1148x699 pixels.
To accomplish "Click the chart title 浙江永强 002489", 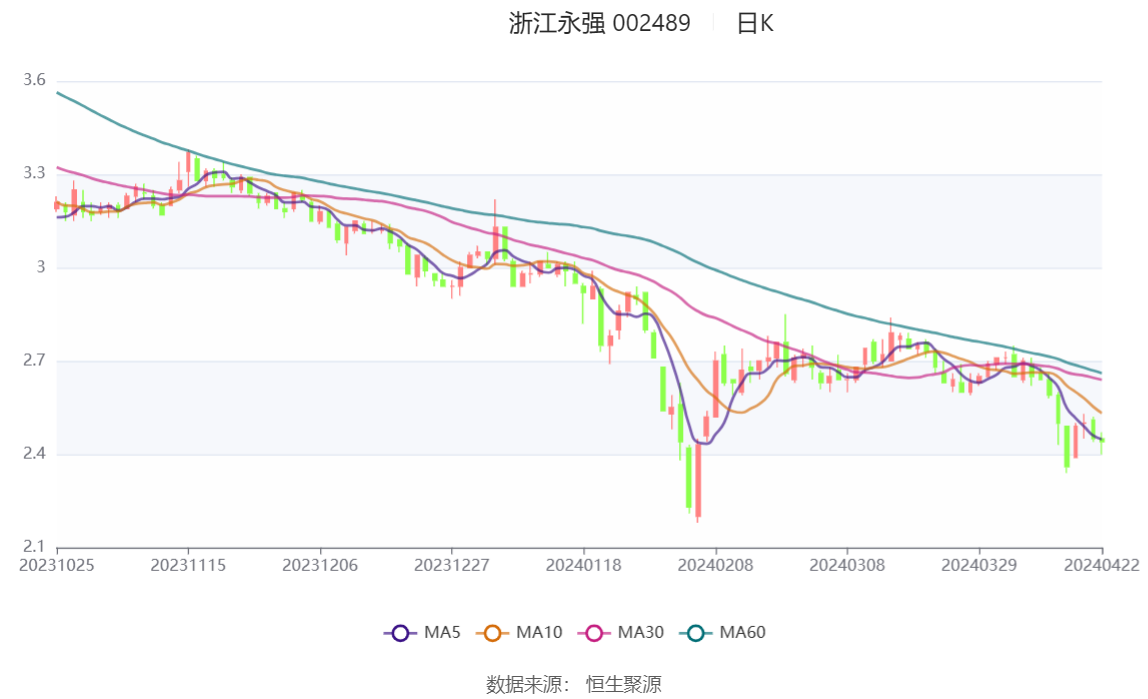I will [600, 23].
